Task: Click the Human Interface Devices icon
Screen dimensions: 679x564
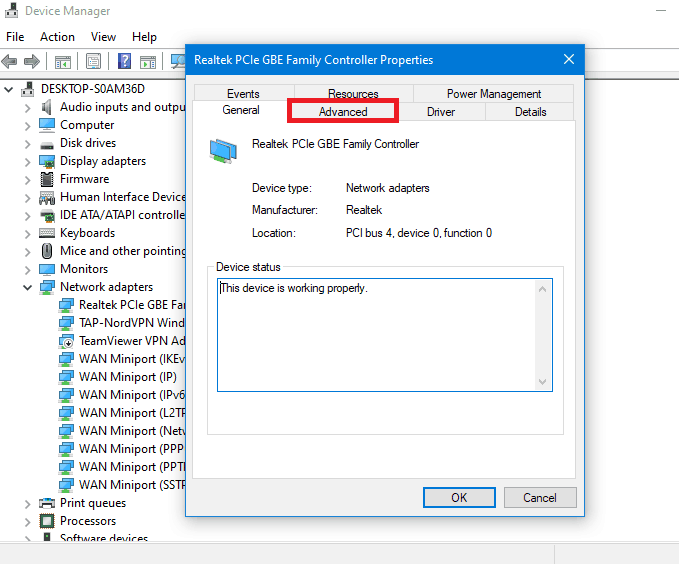Action: (47, 198)
